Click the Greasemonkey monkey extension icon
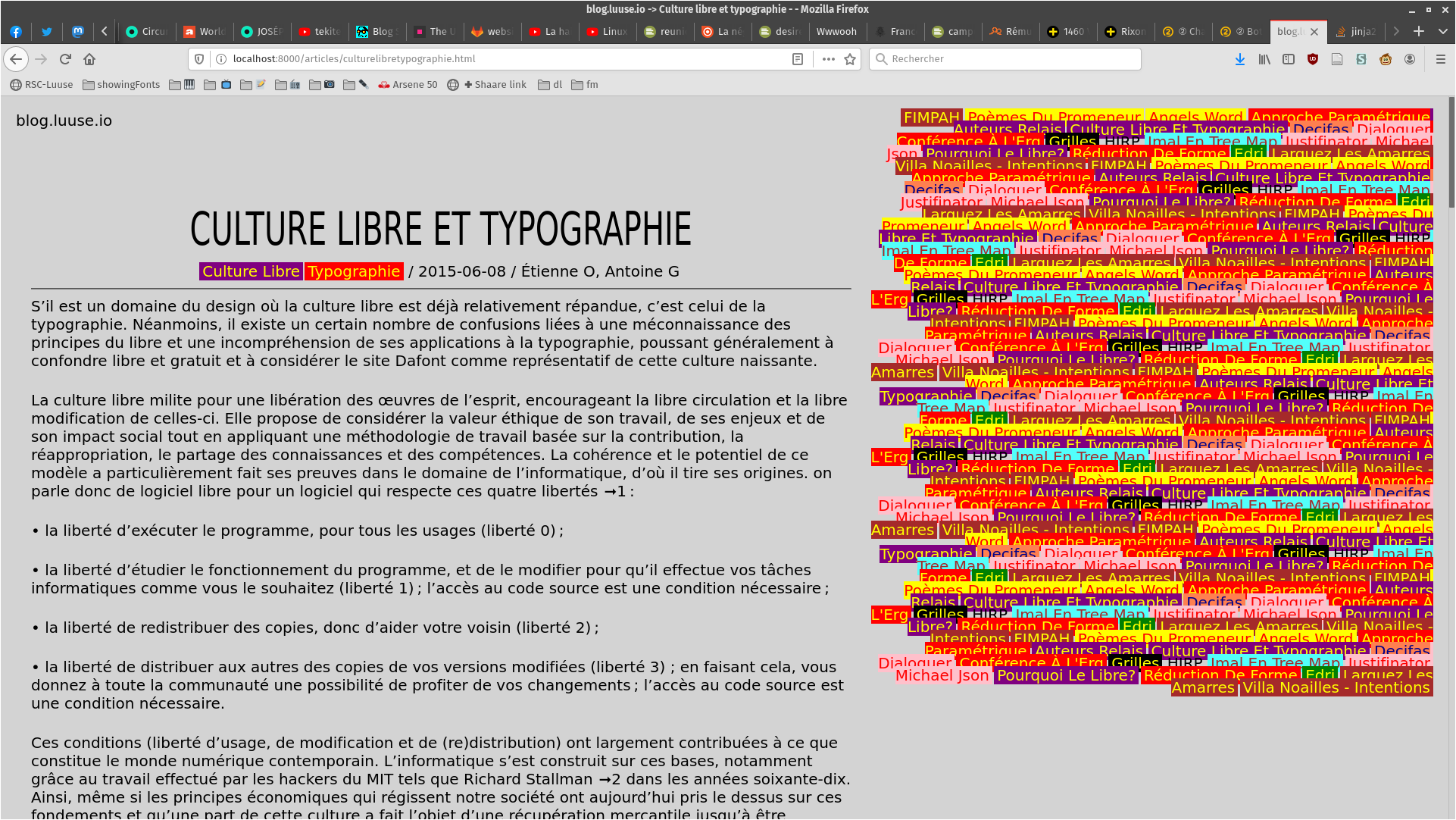The width and height of the screenshot is (1456, 820). click(1386, 59)
